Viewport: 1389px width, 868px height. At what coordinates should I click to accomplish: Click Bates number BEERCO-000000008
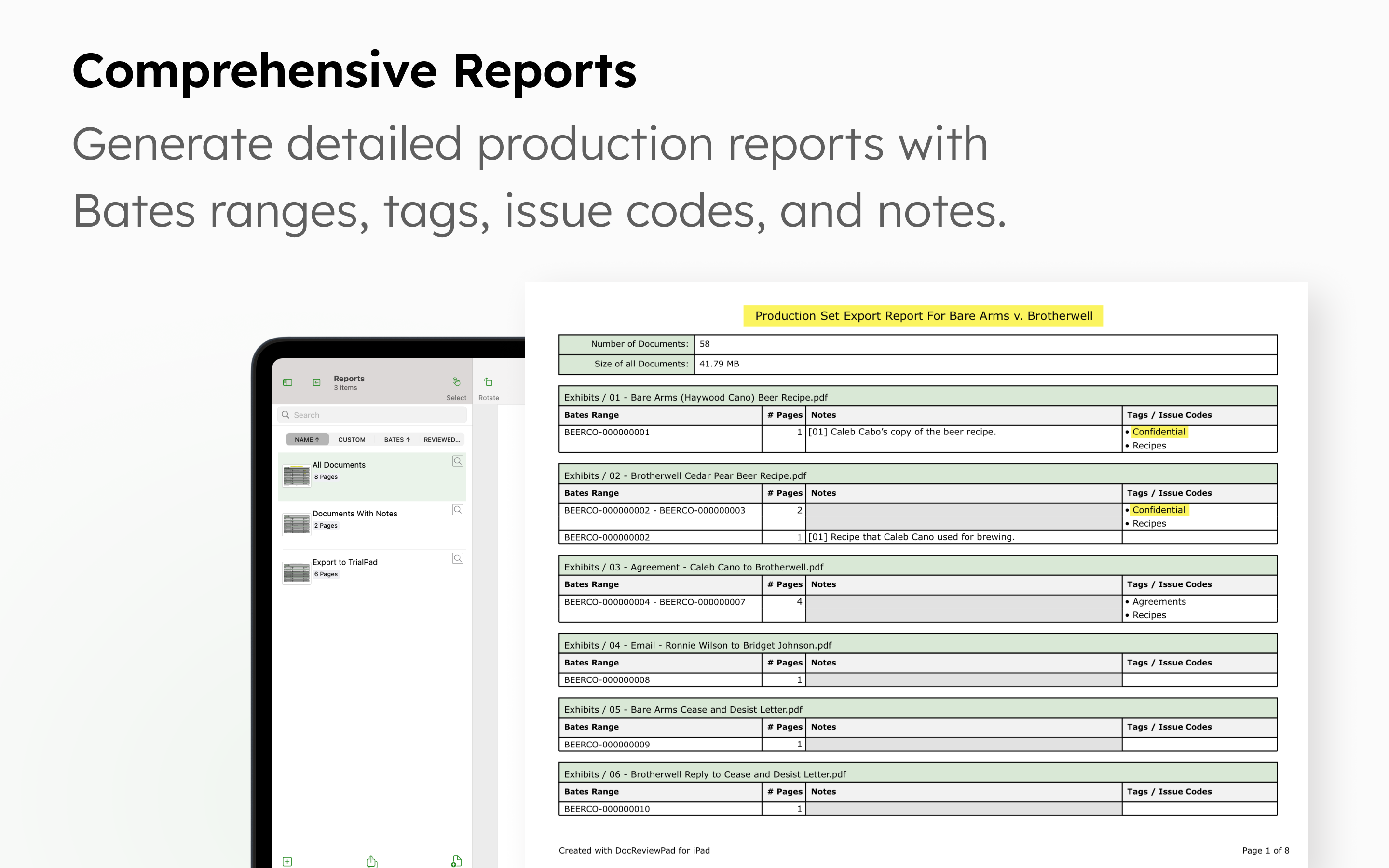[607, 680]
